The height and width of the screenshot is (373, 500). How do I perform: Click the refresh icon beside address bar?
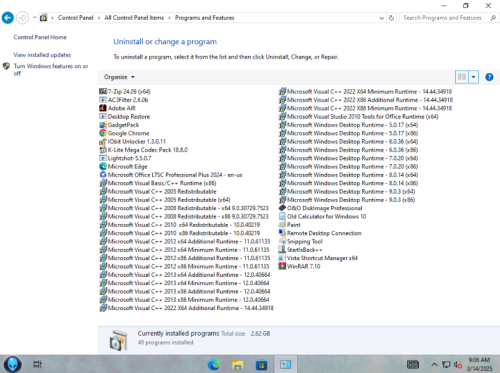(391, 18)
